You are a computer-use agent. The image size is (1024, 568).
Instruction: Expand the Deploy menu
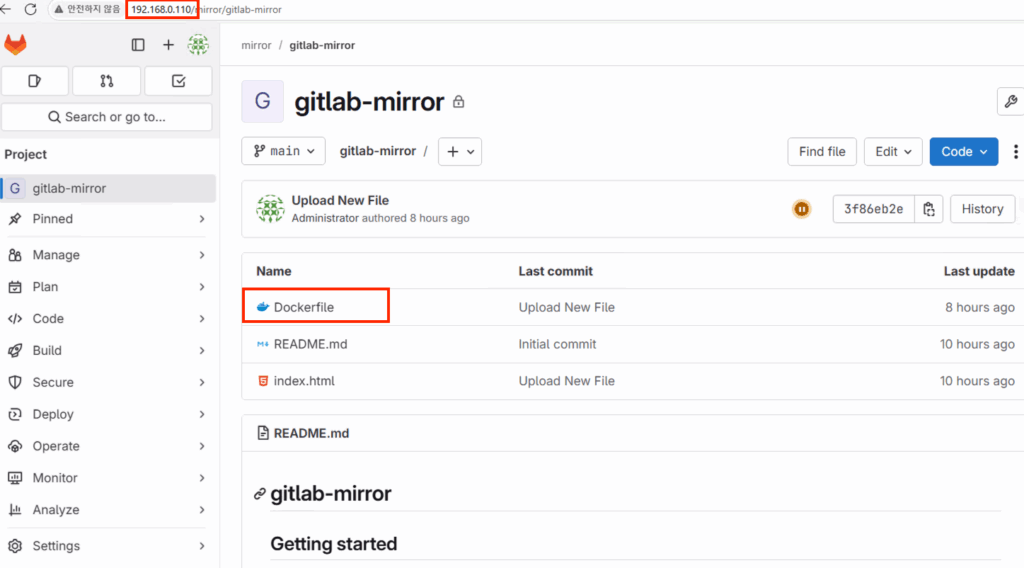(x=108, y=414)
